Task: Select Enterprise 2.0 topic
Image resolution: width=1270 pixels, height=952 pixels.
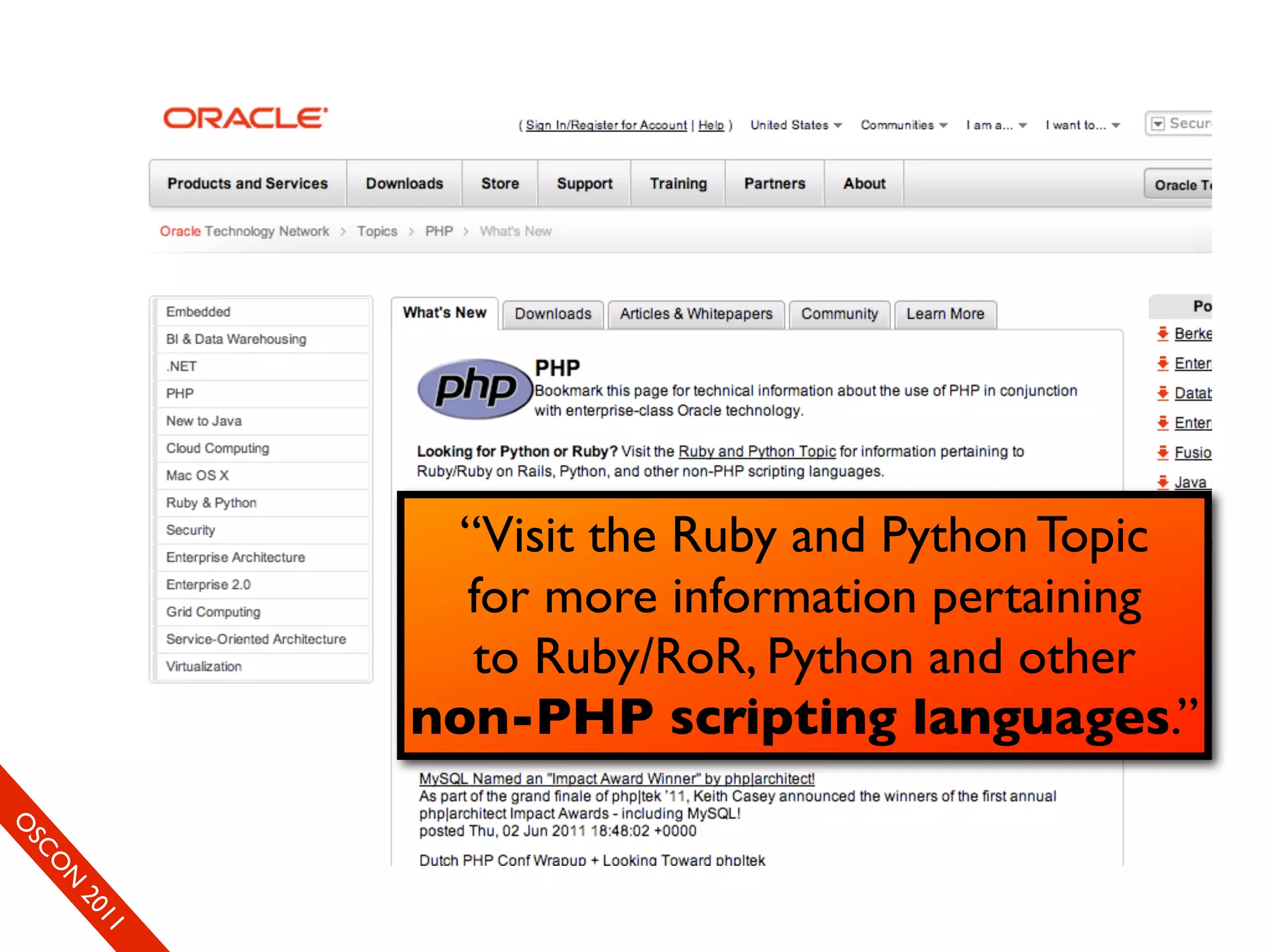Action: (x=262, y=584)
